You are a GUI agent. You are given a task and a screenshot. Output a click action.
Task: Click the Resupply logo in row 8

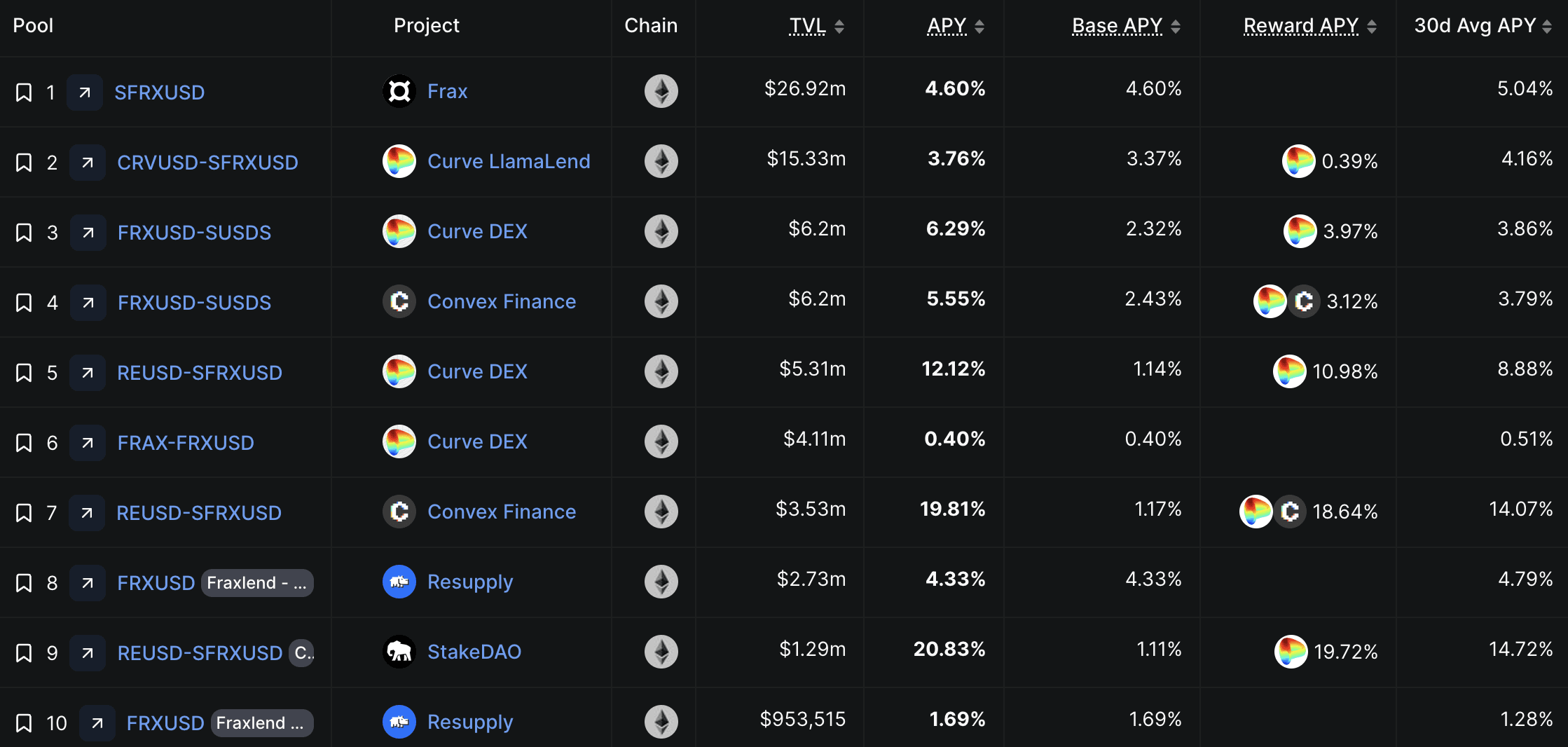[399, 582]
